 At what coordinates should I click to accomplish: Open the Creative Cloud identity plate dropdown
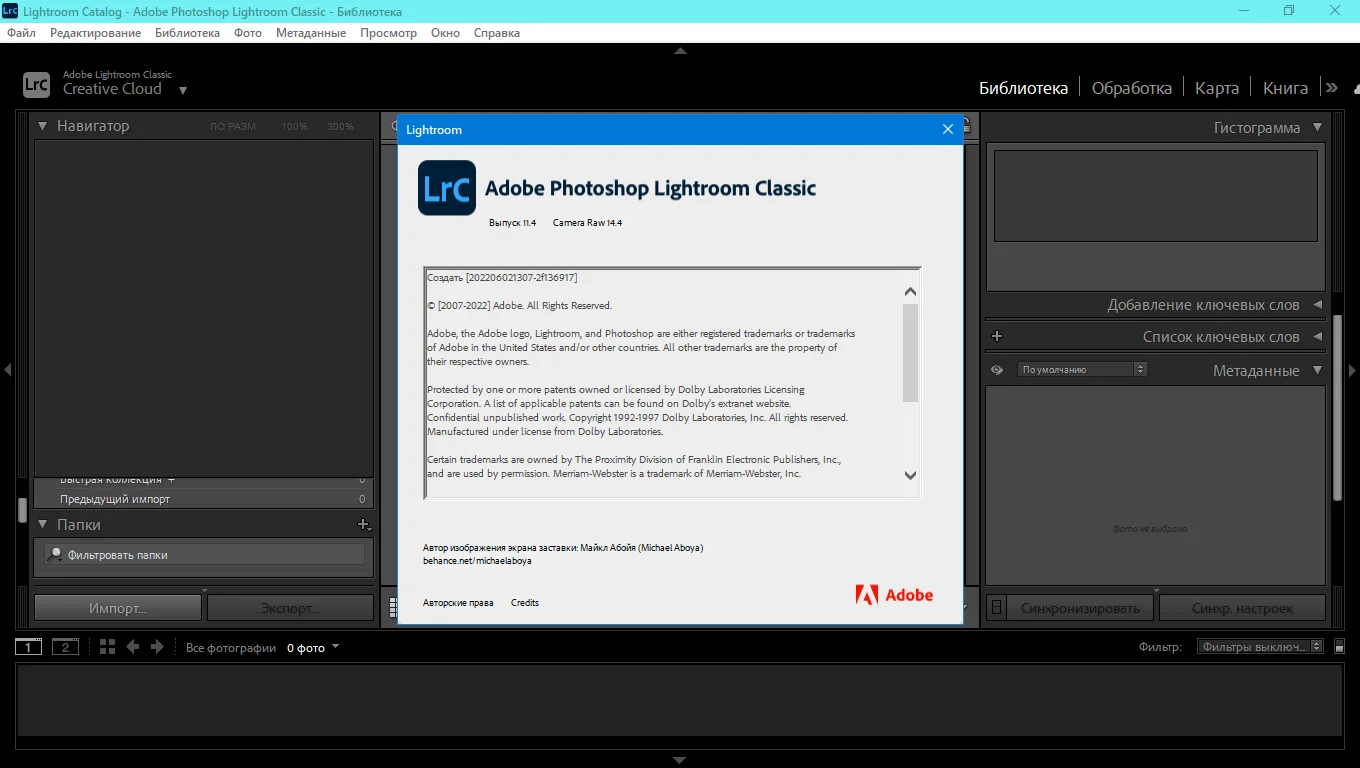182,90
